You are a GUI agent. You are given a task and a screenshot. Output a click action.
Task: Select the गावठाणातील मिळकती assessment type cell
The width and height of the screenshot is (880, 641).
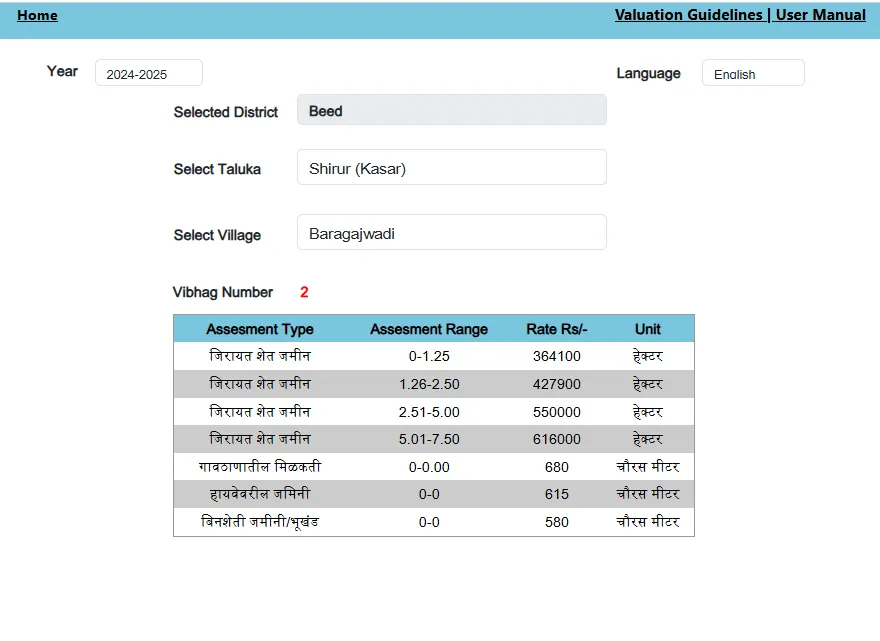coord(259,467)
